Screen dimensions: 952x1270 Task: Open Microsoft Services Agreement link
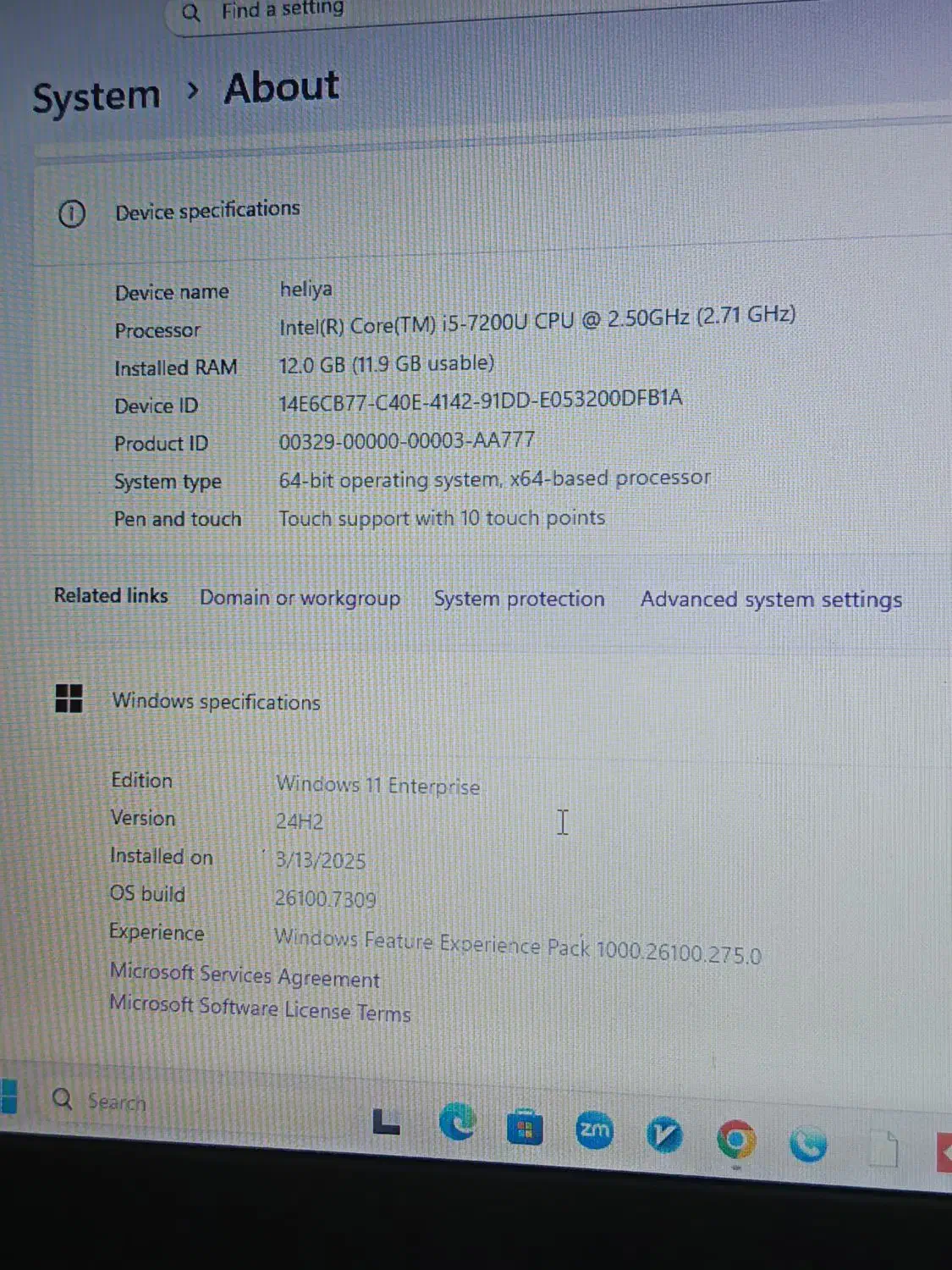tap(245, 975)
